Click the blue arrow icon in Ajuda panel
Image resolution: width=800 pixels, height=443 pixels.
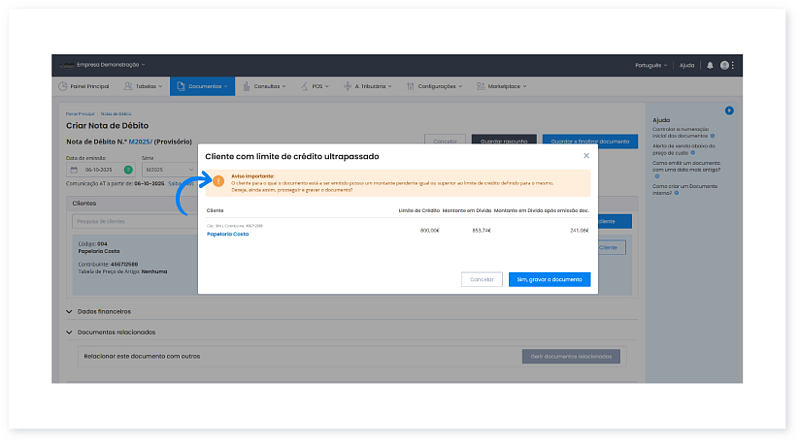pyautogui.click(x=729, y=109)
